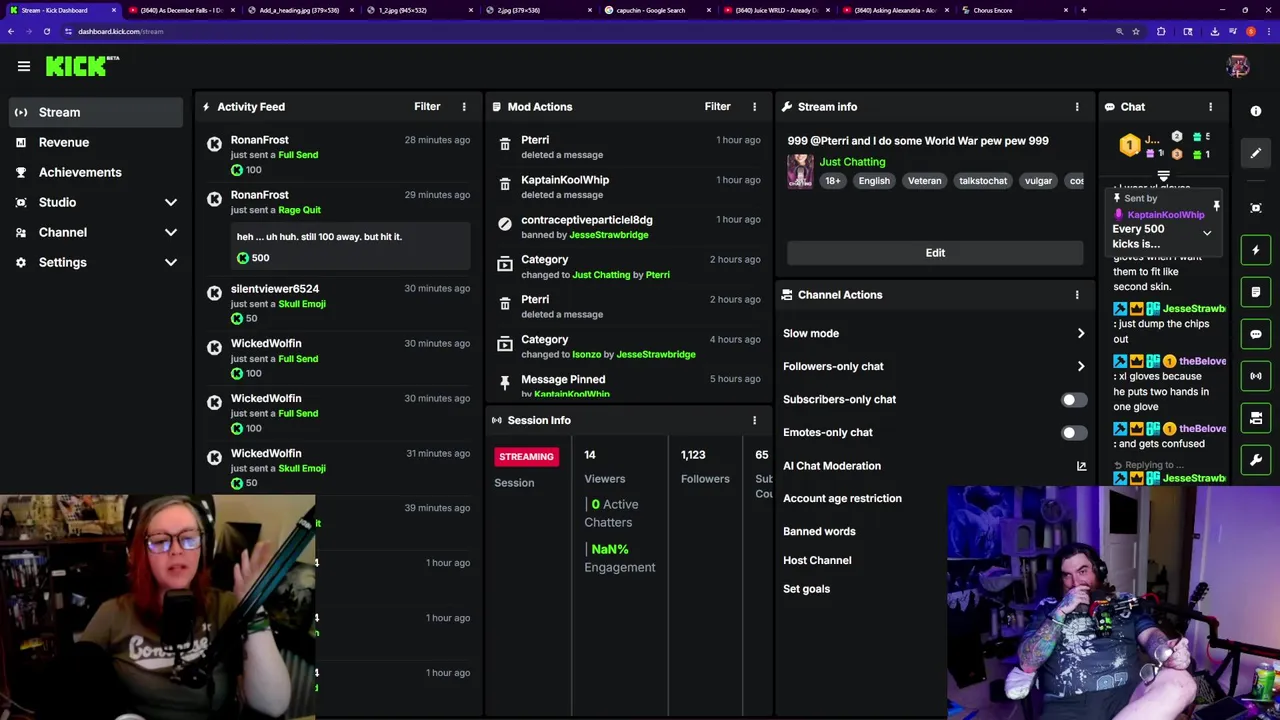This screenshot has height=720, width=1280.
Task: Open Activity Feed three-dot options
Action: [x=464, y=106]
